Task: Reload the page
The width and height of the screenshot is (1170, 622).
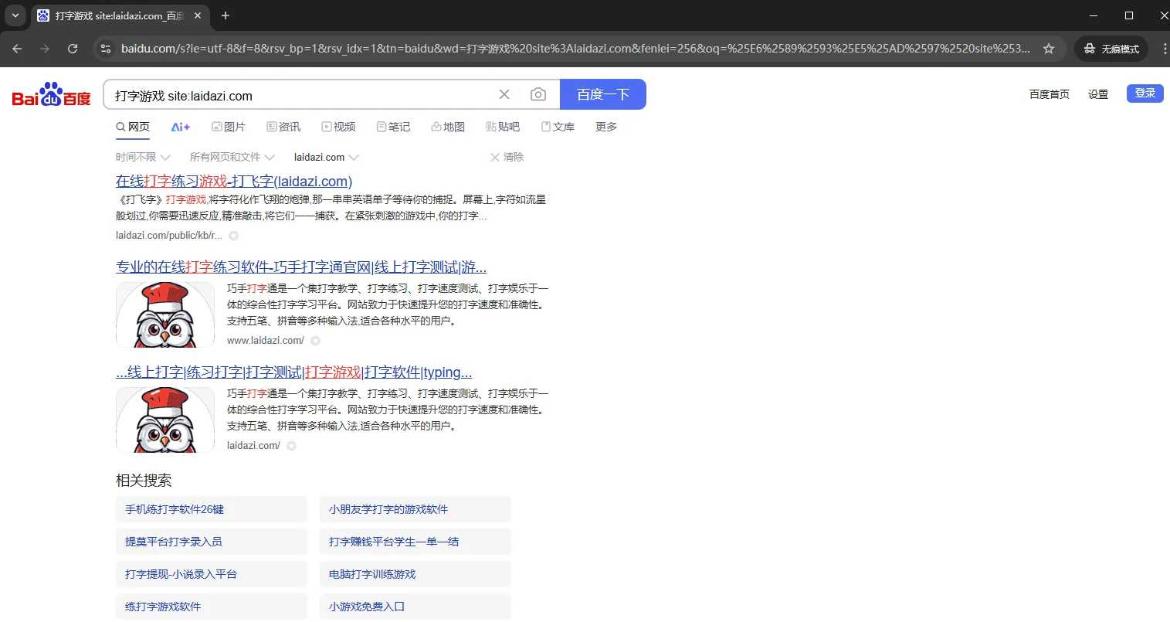Action: [72, 48]
